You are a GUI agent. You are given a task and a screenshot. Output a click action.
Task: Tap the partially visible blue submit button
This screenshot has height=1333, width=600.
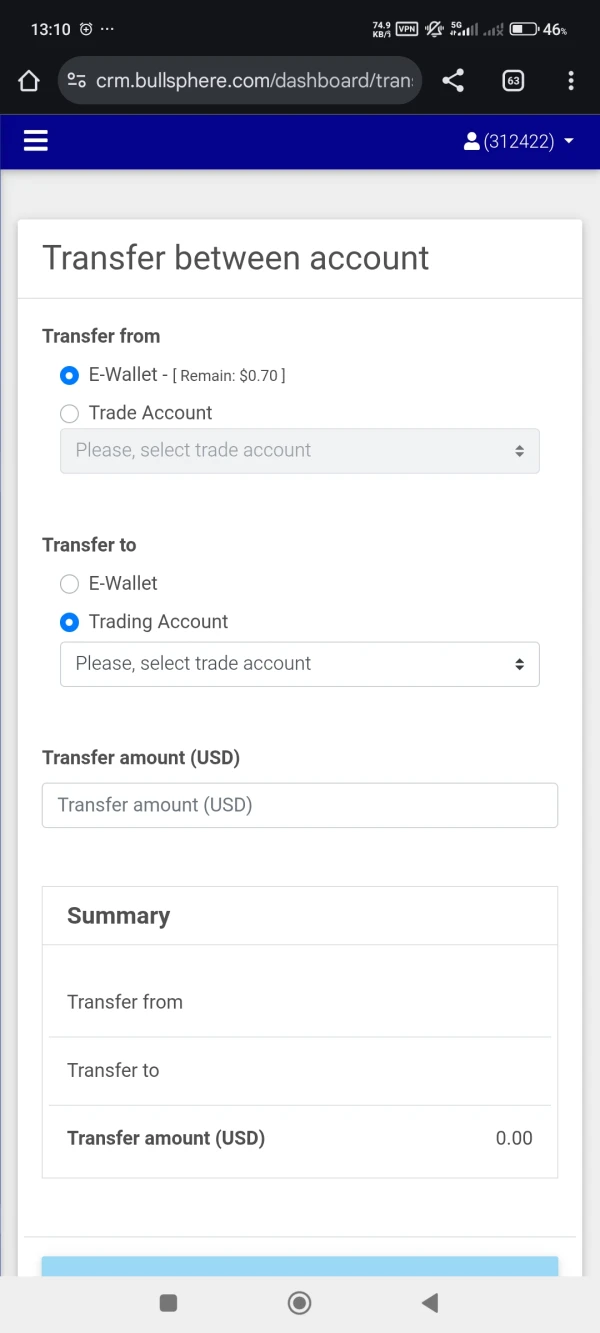point(299,1266)
